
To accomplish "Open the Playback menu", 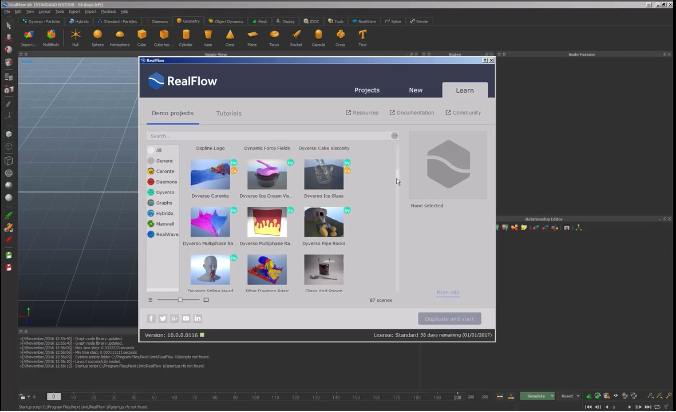I will tap(108, 12).
